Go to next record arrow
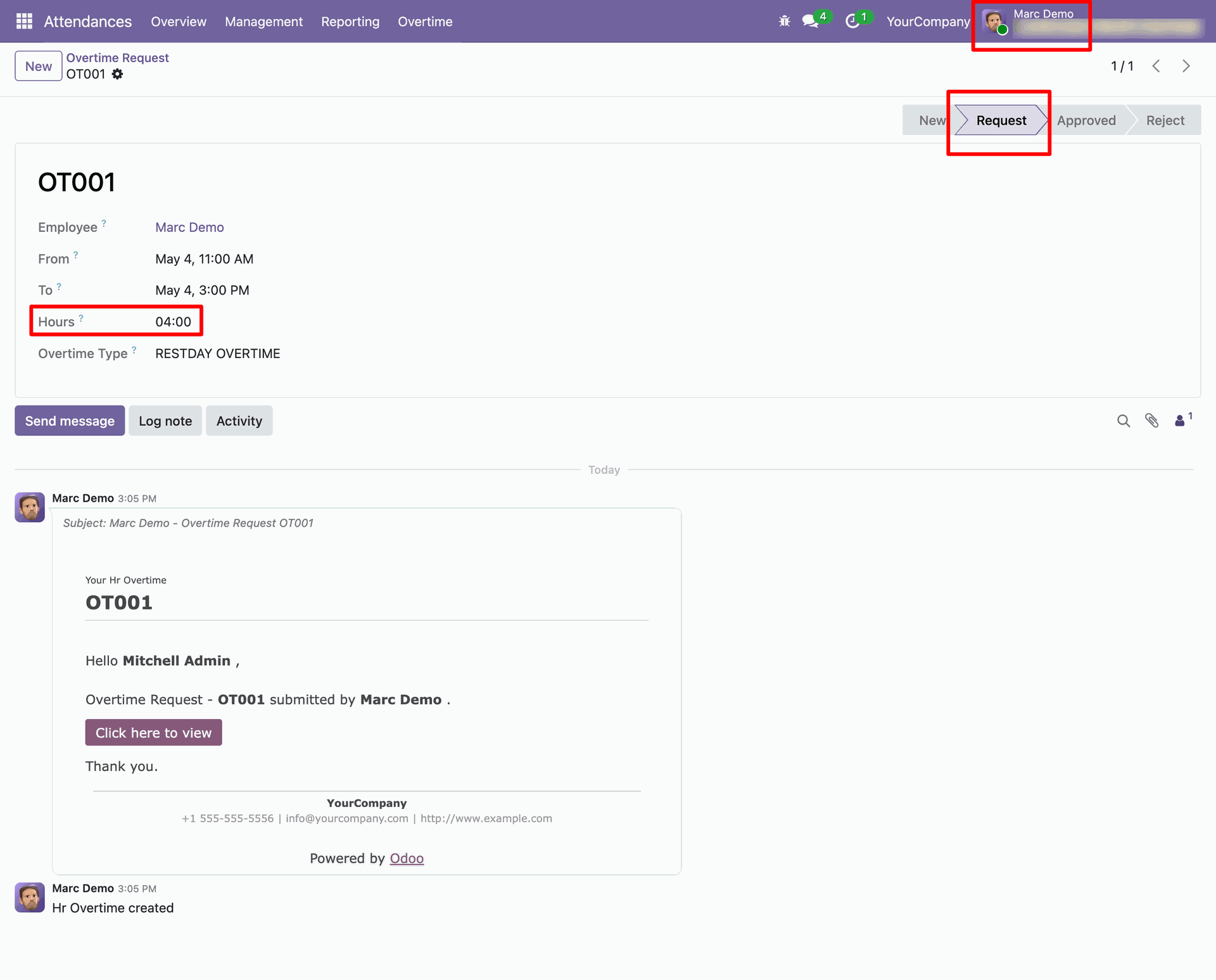 click(x=1186, y=66)
